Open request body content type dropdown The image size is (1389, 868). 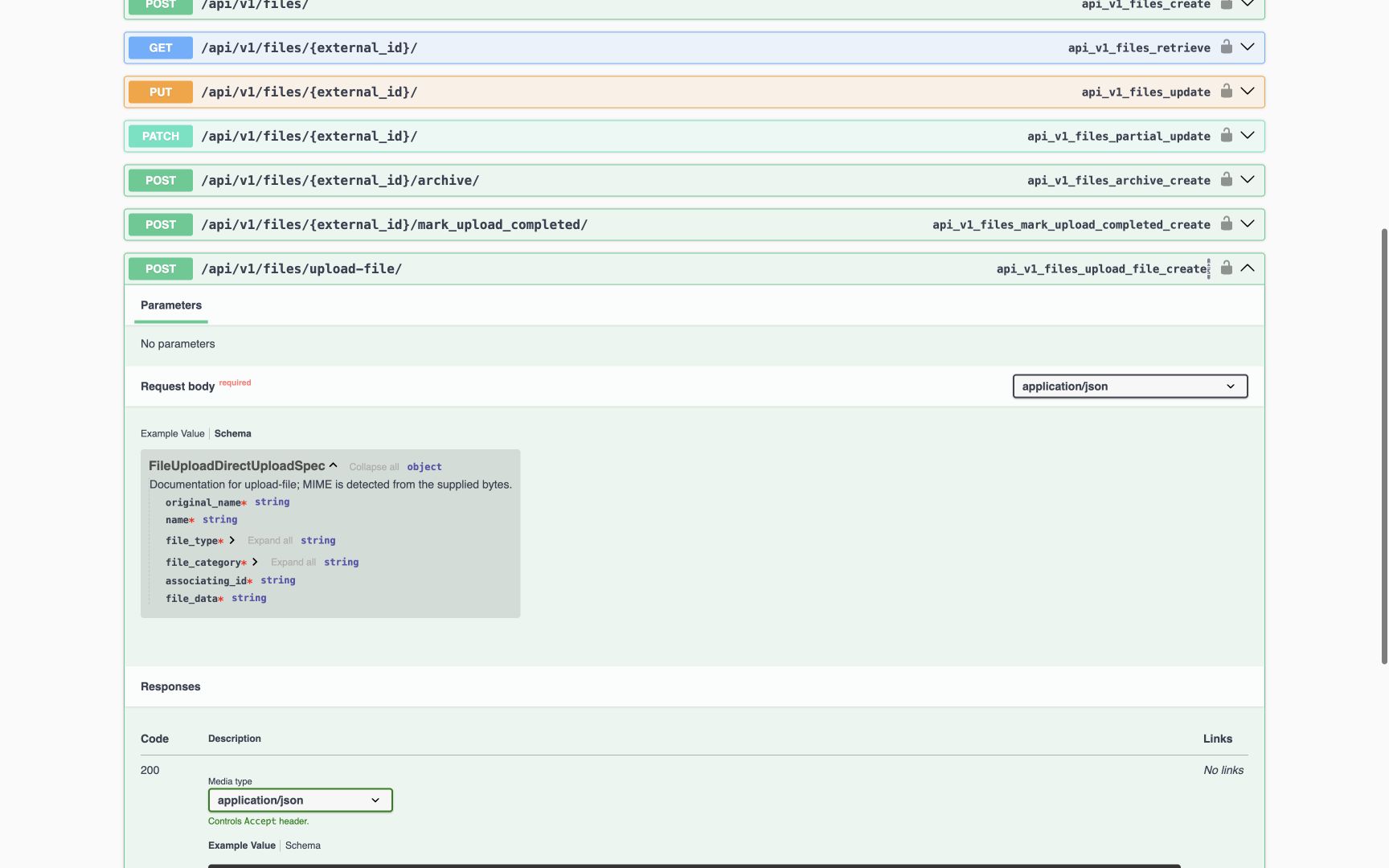pyautogui.click(x=1130, y=387)
